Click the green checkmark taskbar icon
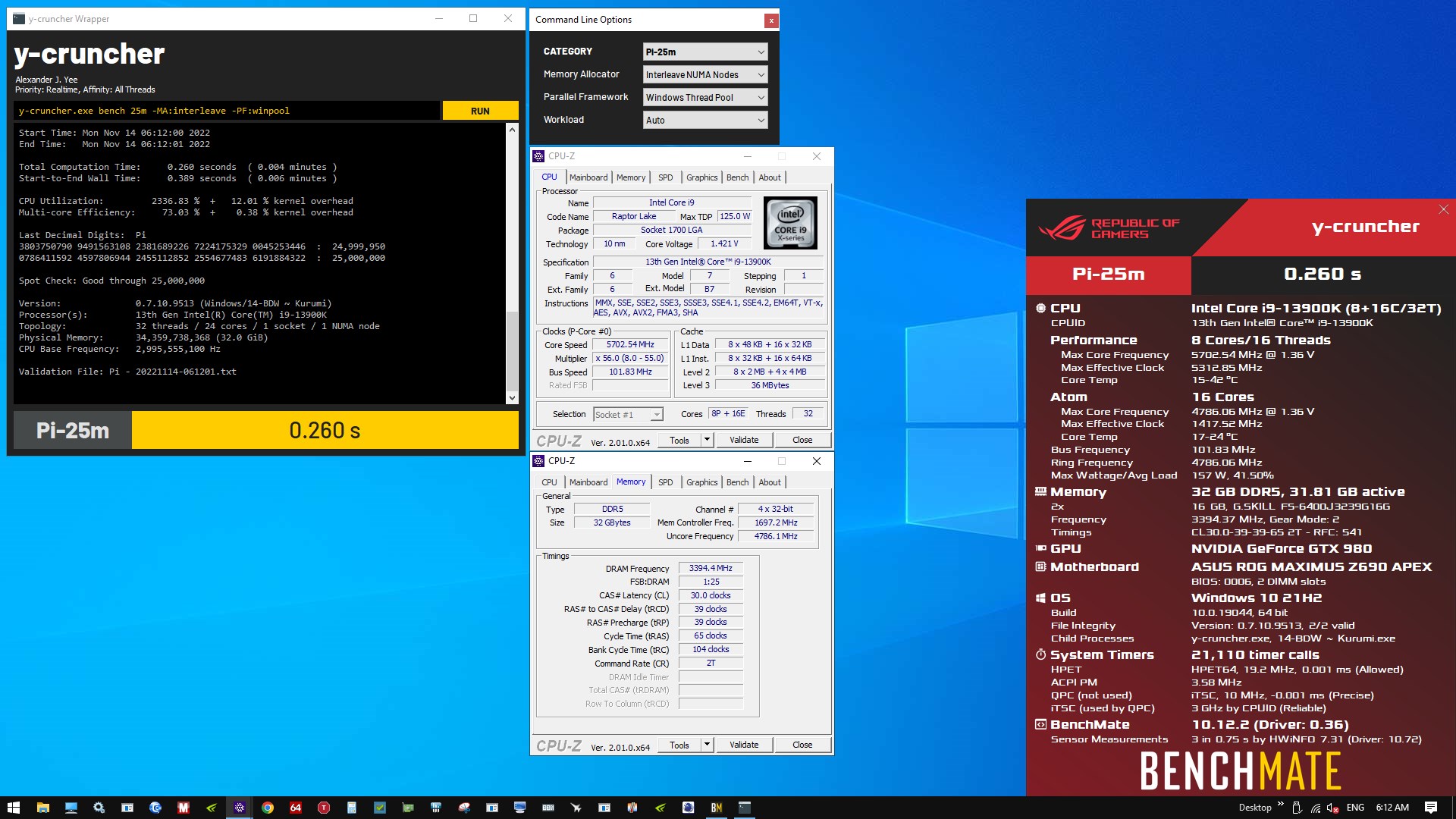Image resolution: width=1456 pixels, height=819 pixels. click(380, 808)
